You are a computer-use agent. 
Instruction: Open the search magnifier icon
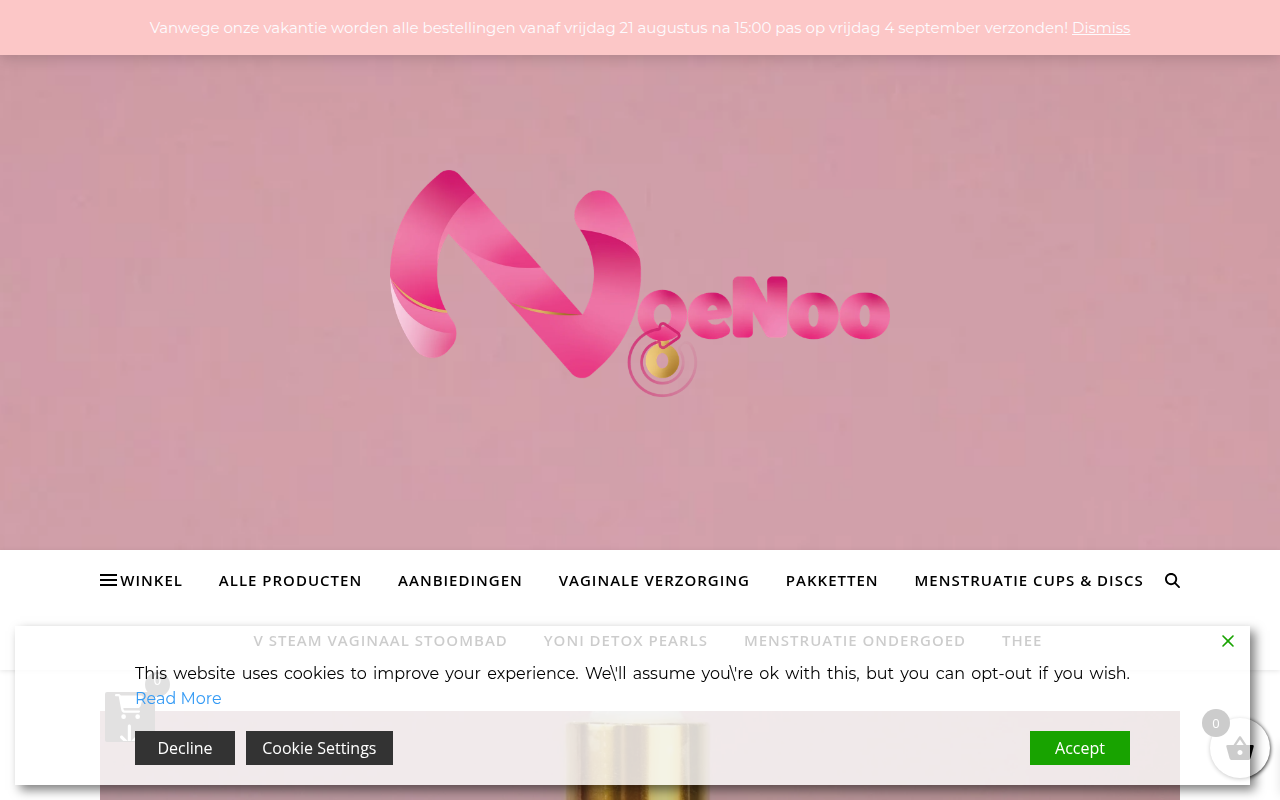tap(1172, 580)
